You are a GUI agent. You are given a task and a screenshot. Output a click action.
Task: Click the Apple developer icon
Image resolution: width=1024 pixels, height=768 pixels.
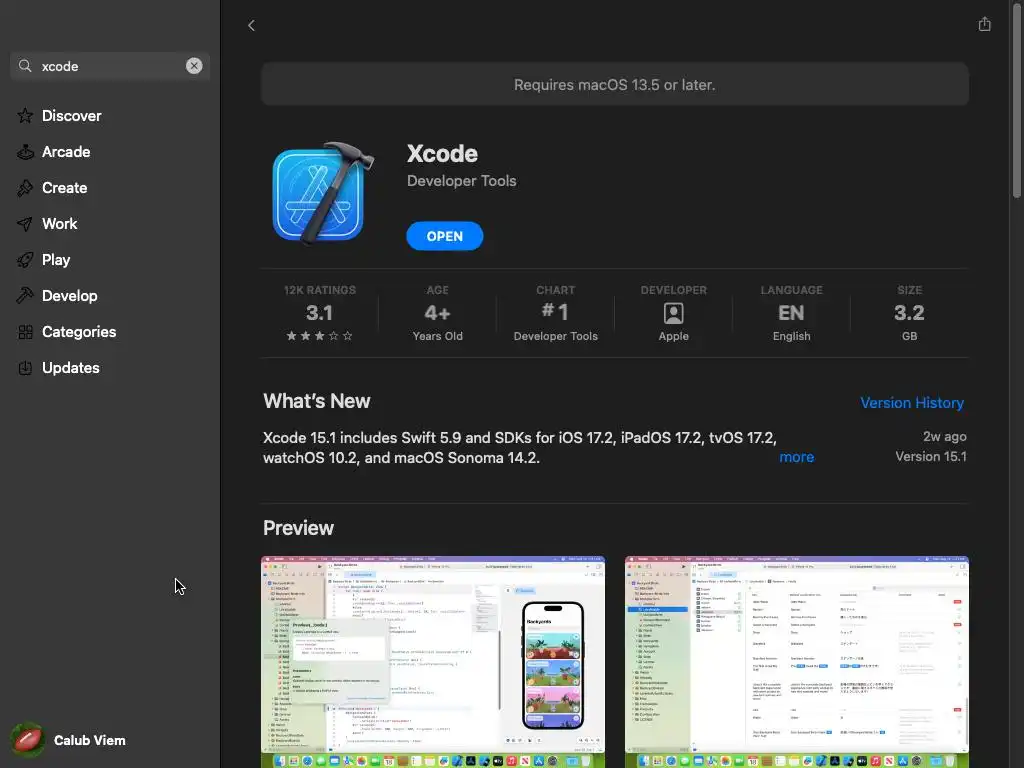[x=673, y=313]
